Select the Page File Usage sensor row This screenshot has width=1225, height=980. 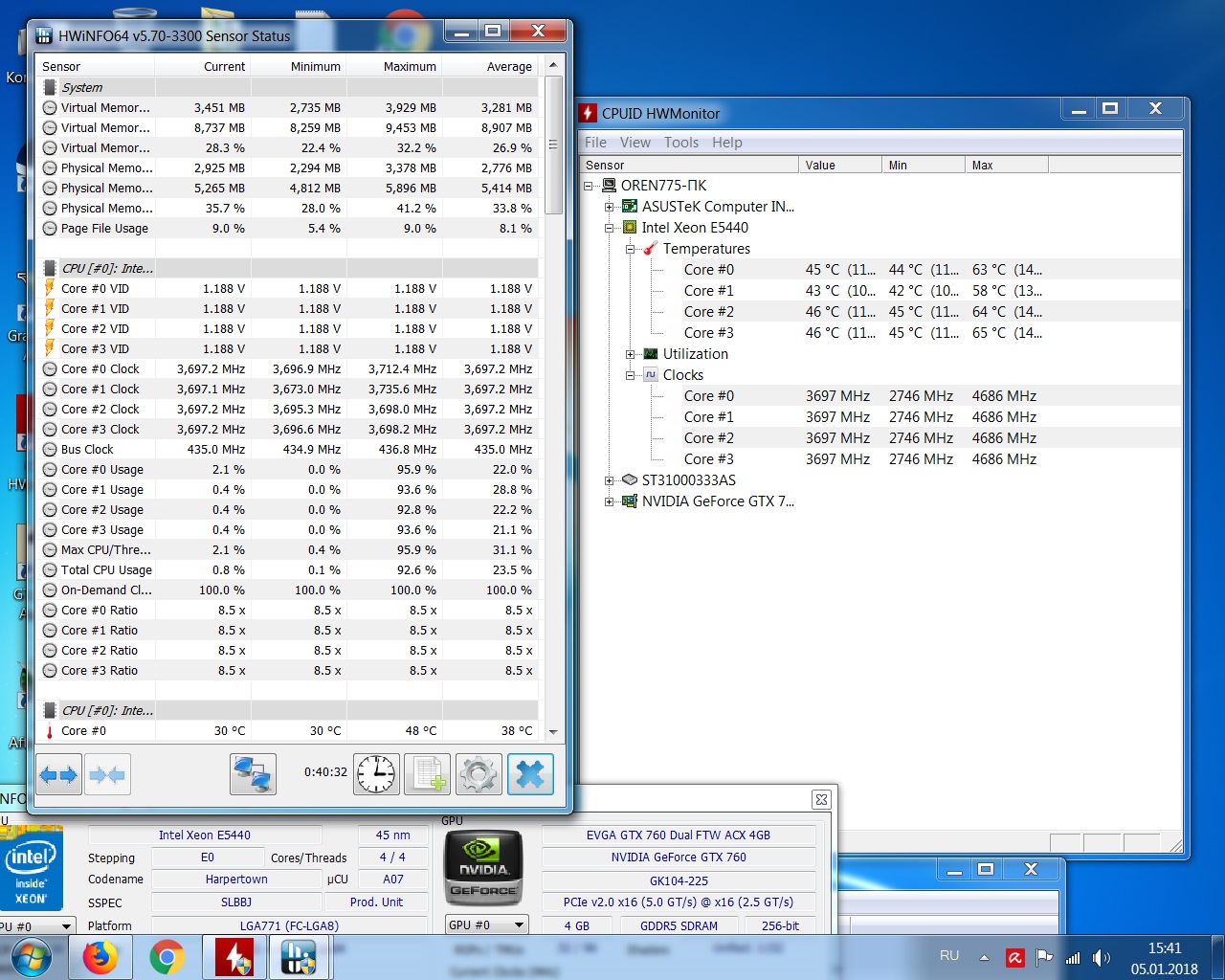(287, 229)
